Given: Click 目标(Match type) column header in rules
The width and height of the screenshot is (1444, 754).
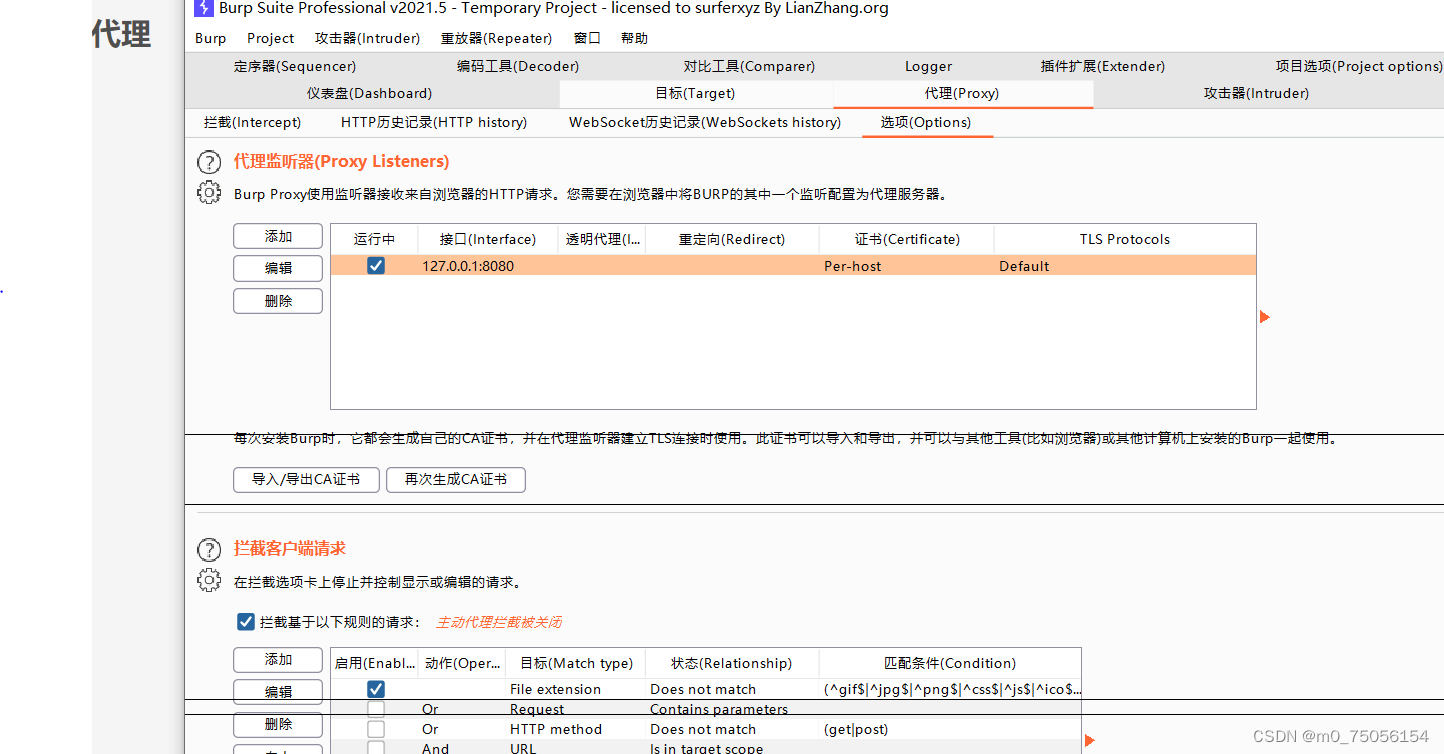Looking at the screenshot, I should (577, 663).
